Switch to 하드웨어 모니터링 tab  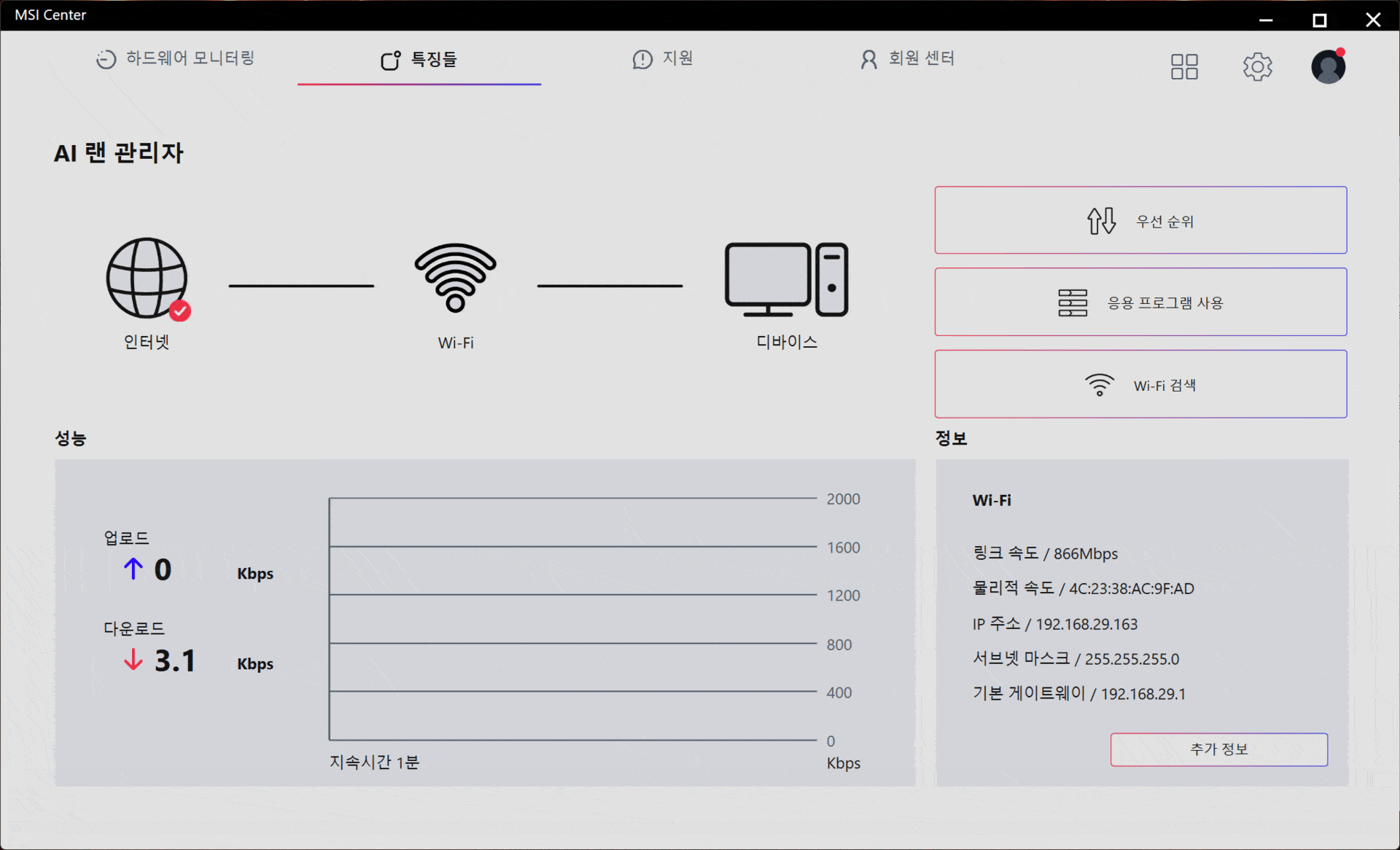pos(176,58)
